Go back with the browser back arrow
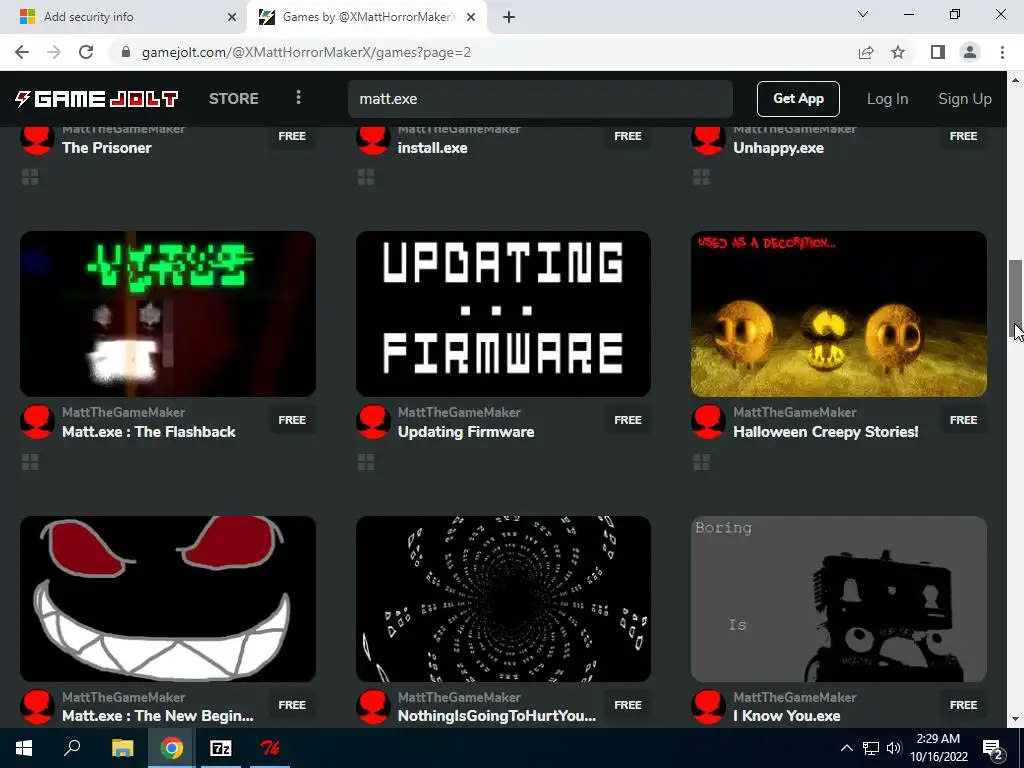1024x768 pixels. coord(22,52)
